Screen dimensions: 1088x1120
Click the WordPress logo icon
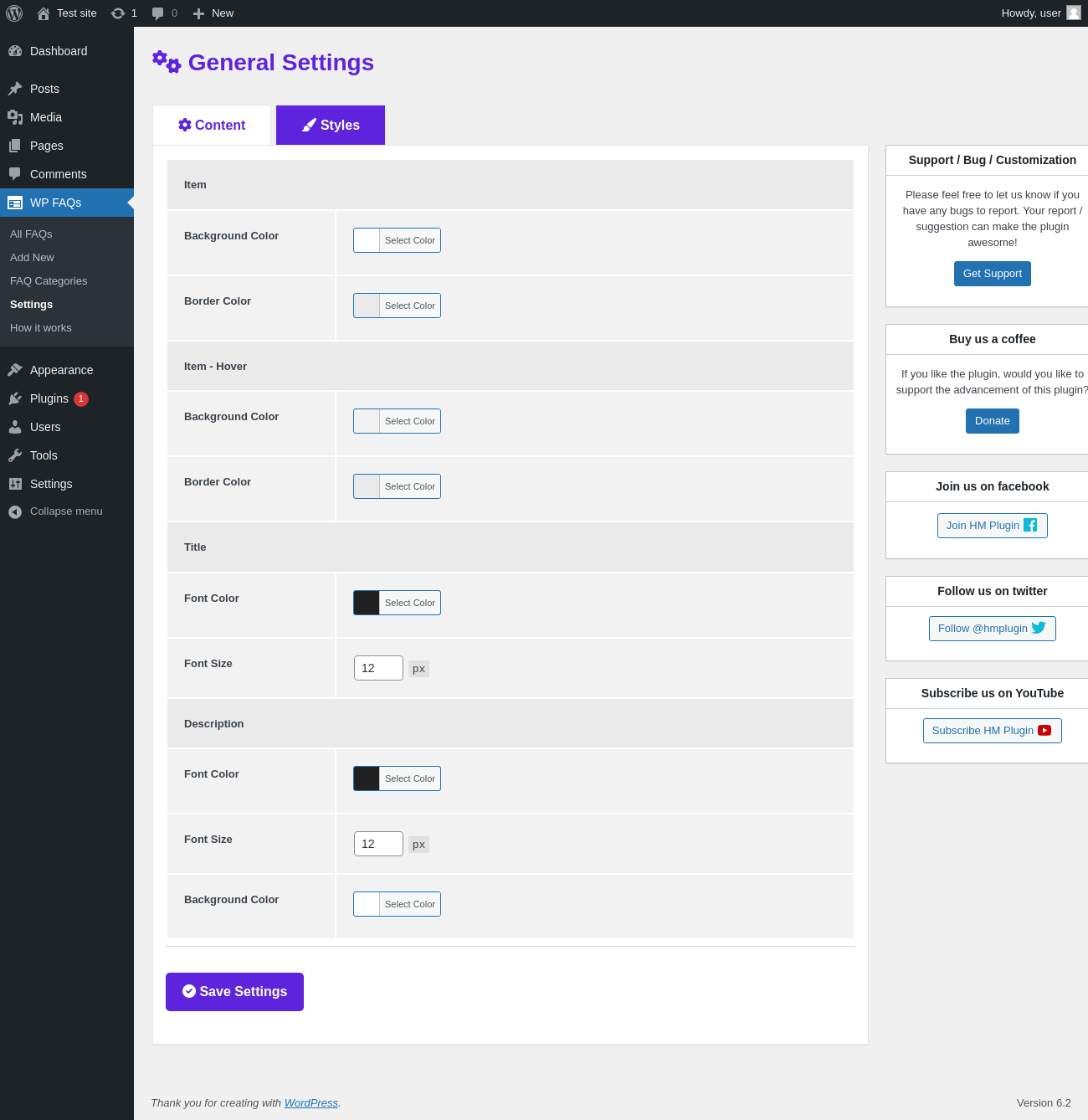14,13
